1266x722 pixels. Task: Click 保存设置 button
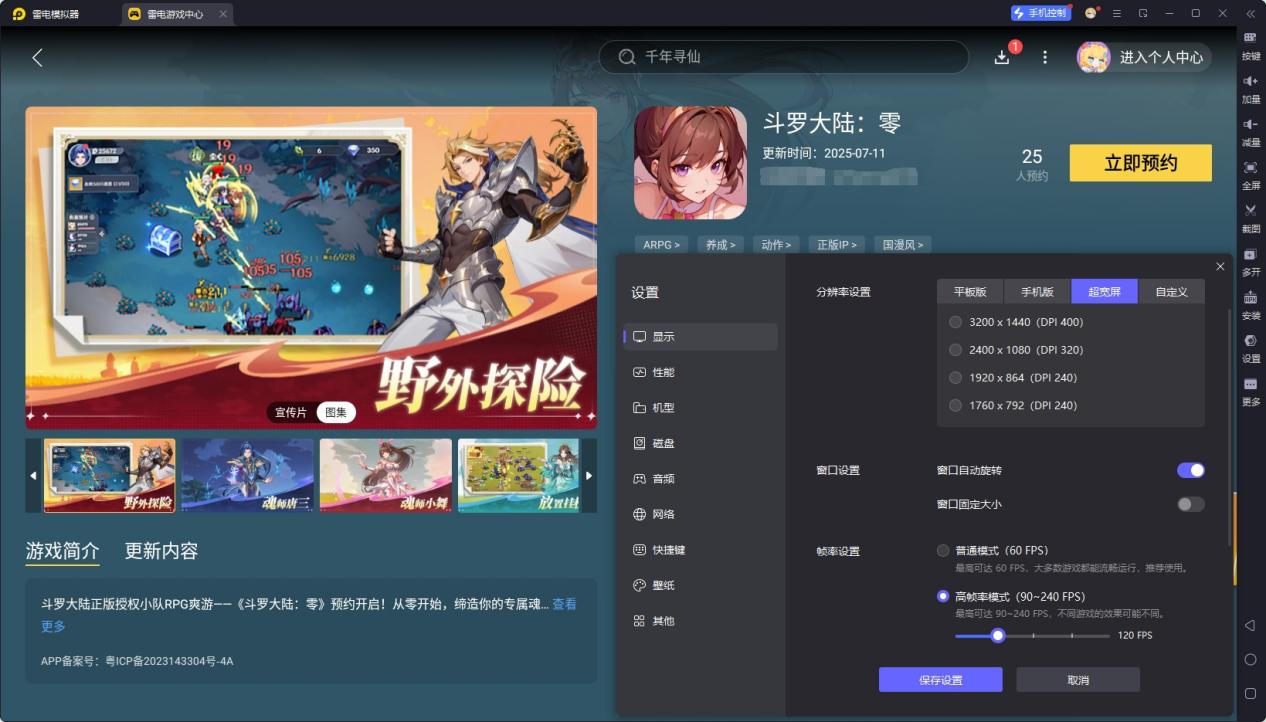point(940,680)
